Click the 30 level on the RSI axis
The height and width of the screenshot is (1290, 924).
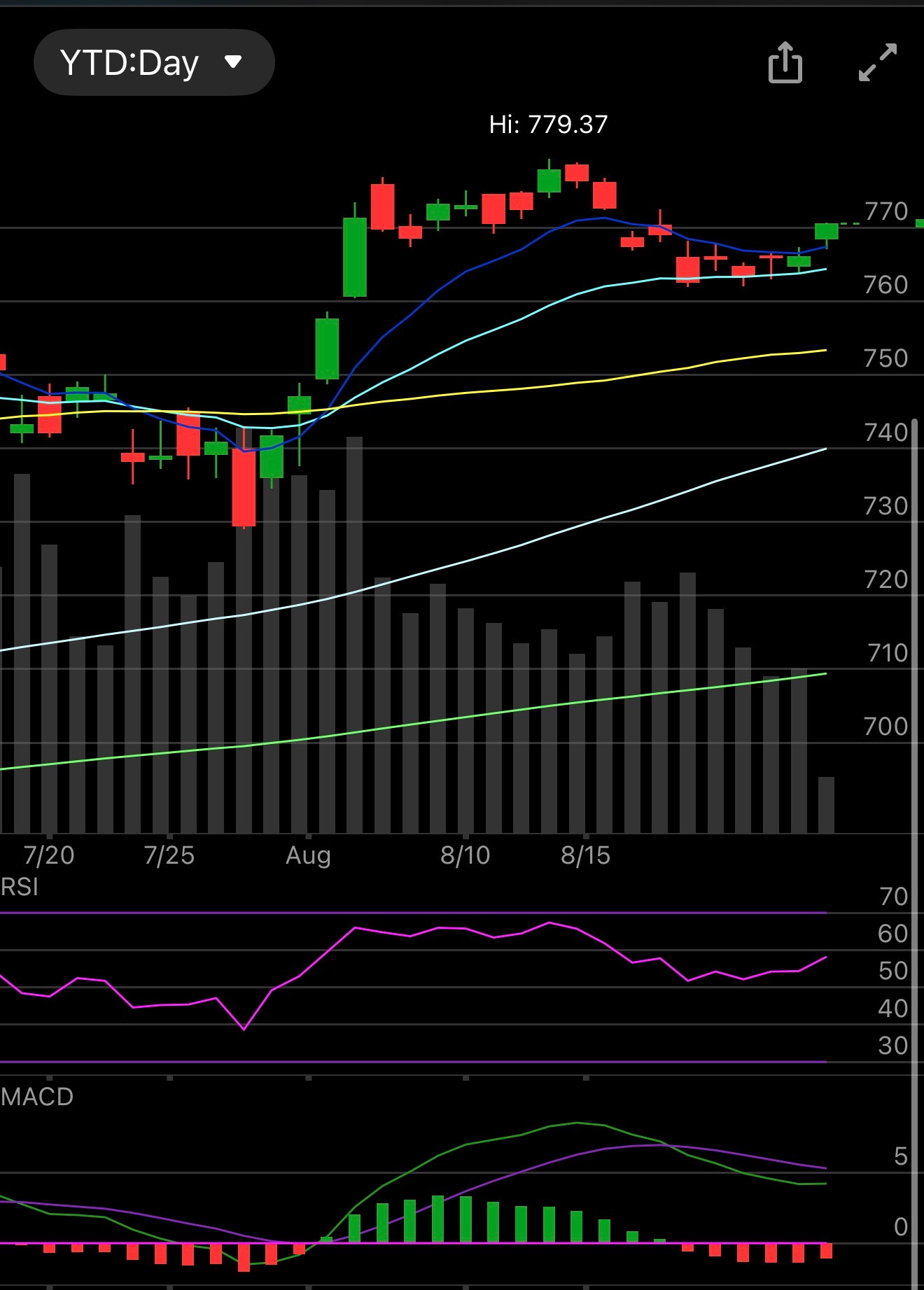[x=893, y=1046]
